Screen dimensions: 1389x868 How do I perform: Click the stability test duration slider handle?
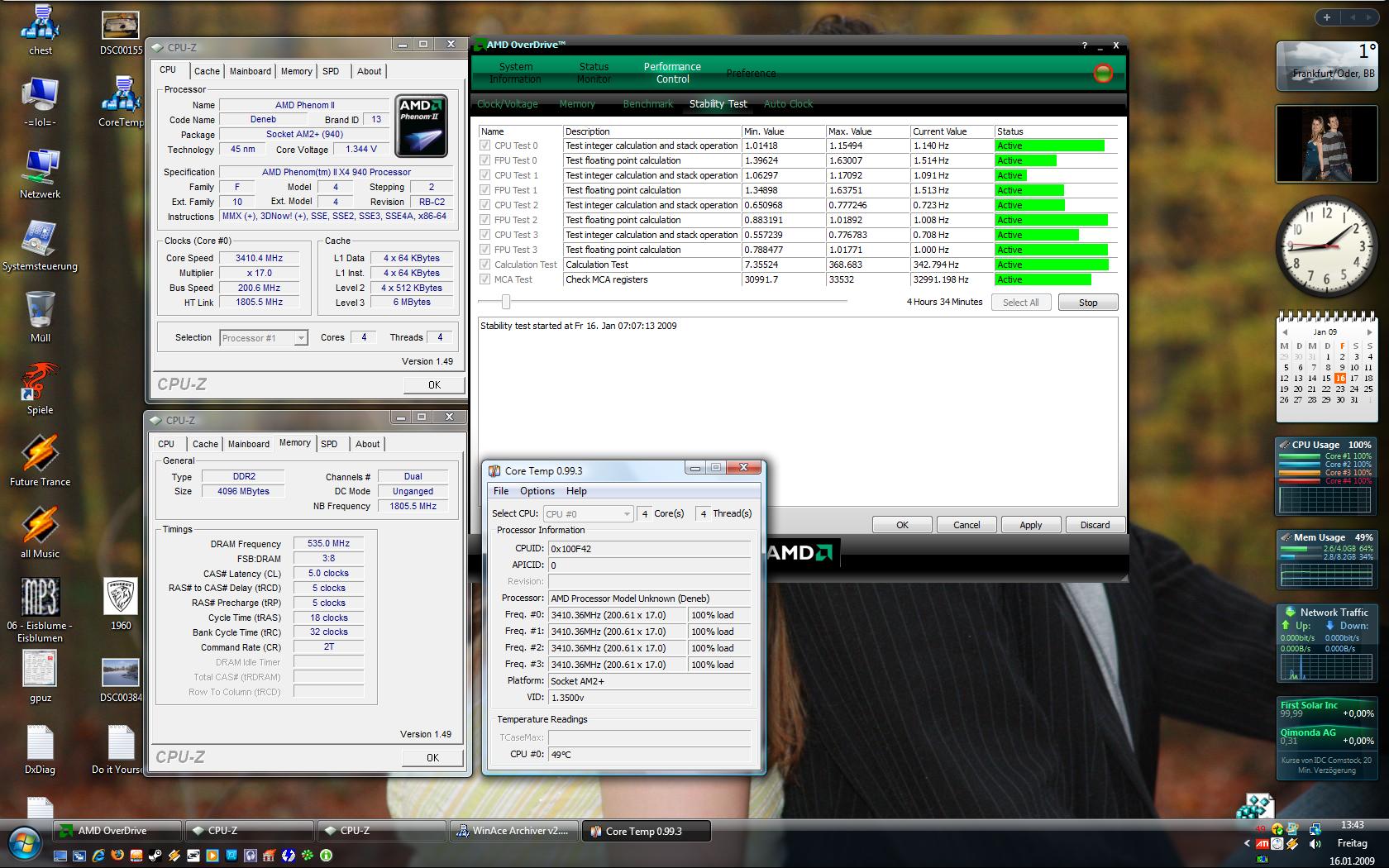click(505, 302)
